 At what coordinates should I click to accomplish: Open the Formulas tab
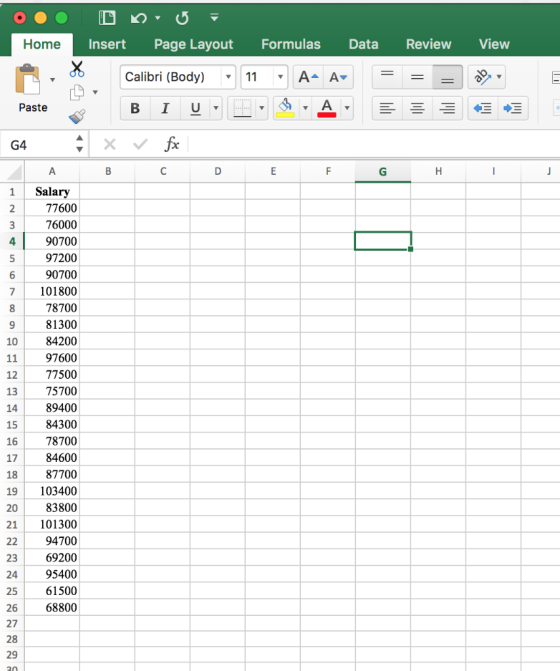(x=291, y=44)
